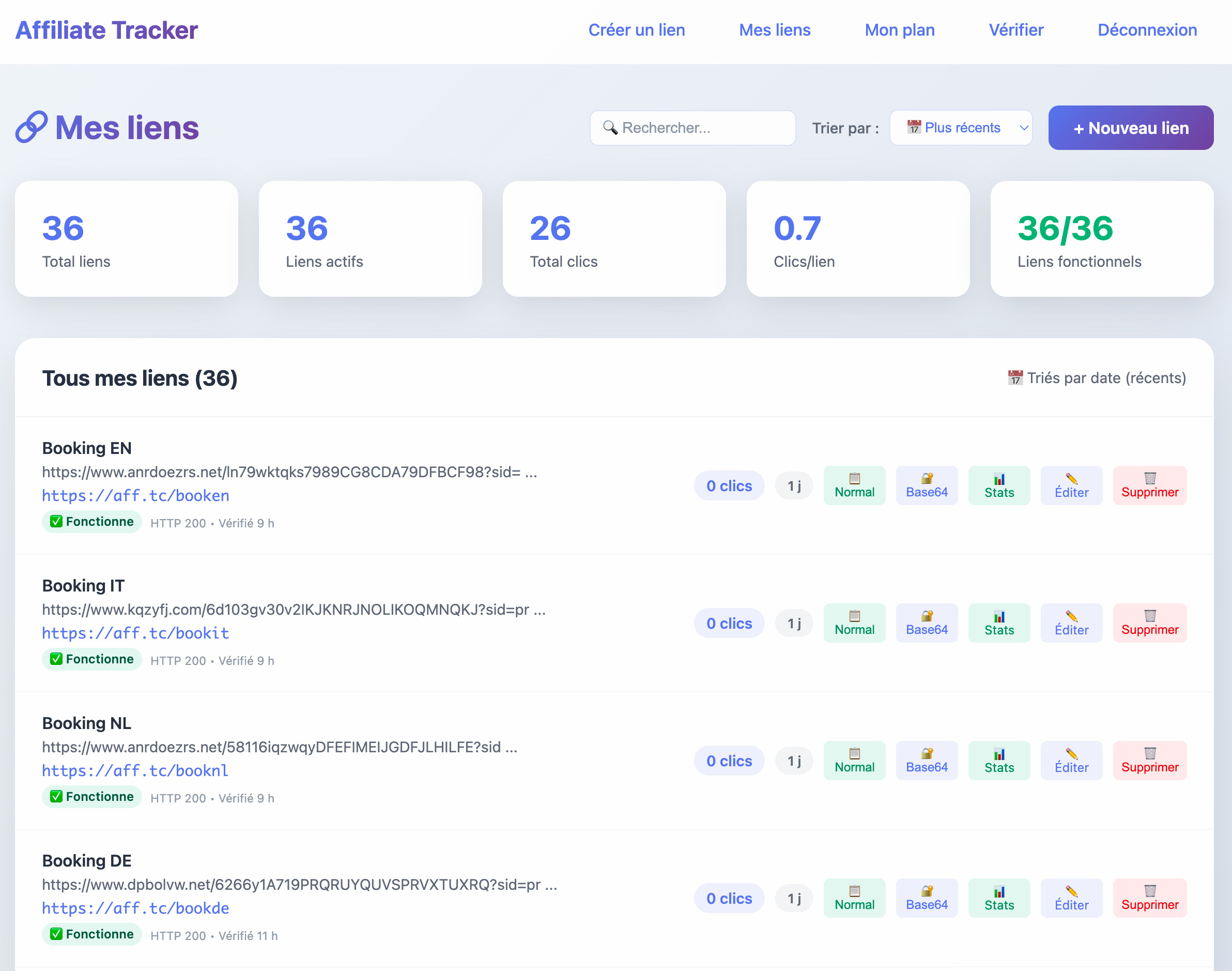Click the 'Total liens' stat card
1232x971 pixels.
[127, 239]
